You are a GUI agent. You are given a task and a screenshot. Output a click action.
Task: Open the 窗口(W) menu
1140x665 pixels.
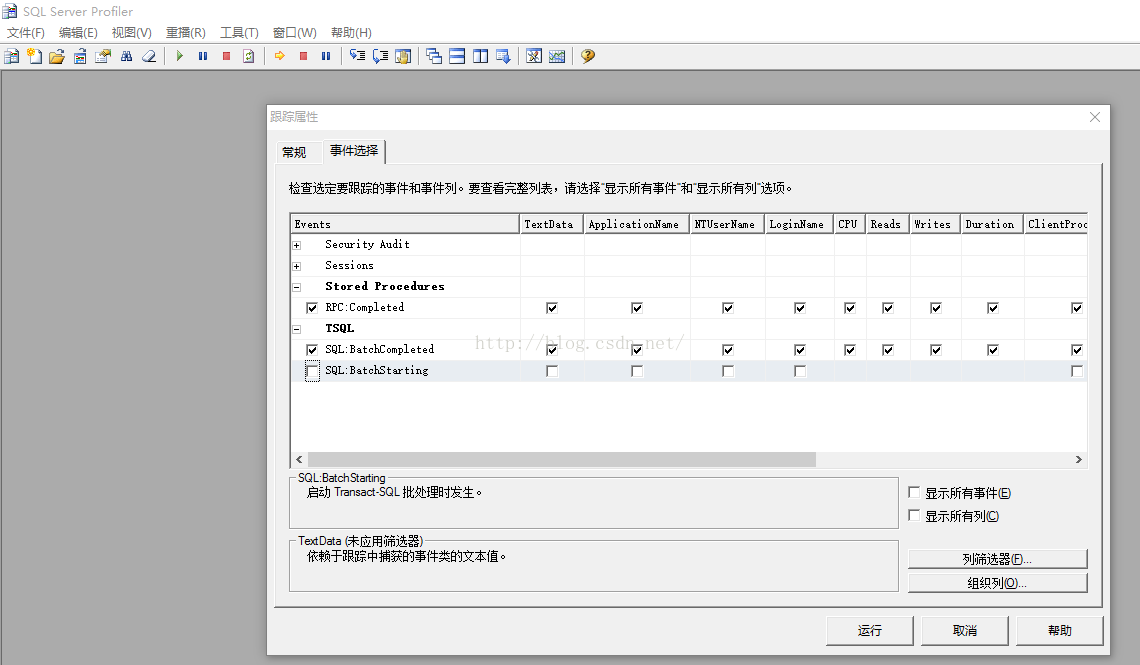[294, 33]
